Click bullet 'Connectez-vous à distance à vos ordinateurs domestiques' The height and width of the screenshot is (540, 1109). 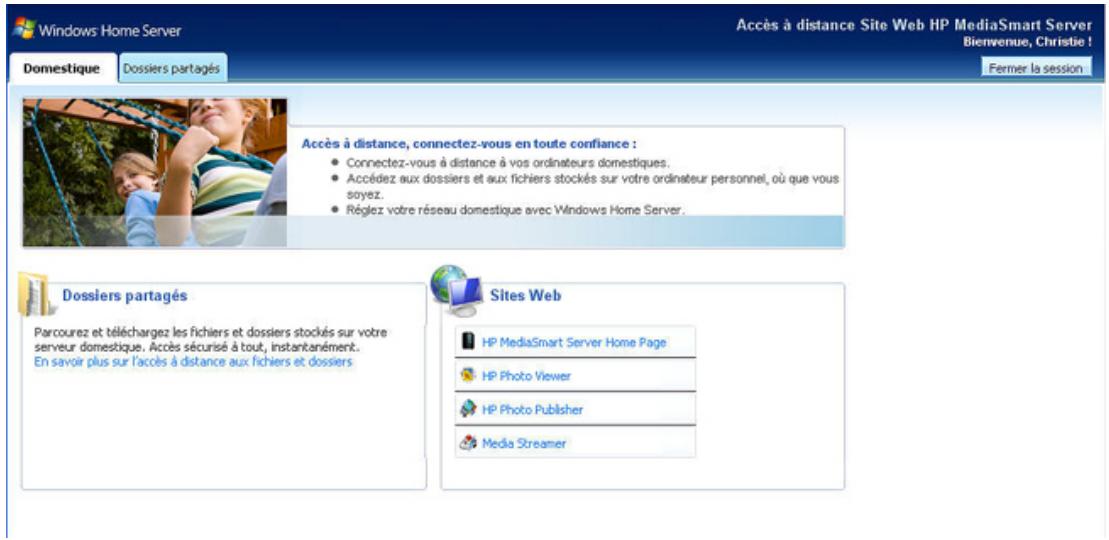tap(507, 163)
